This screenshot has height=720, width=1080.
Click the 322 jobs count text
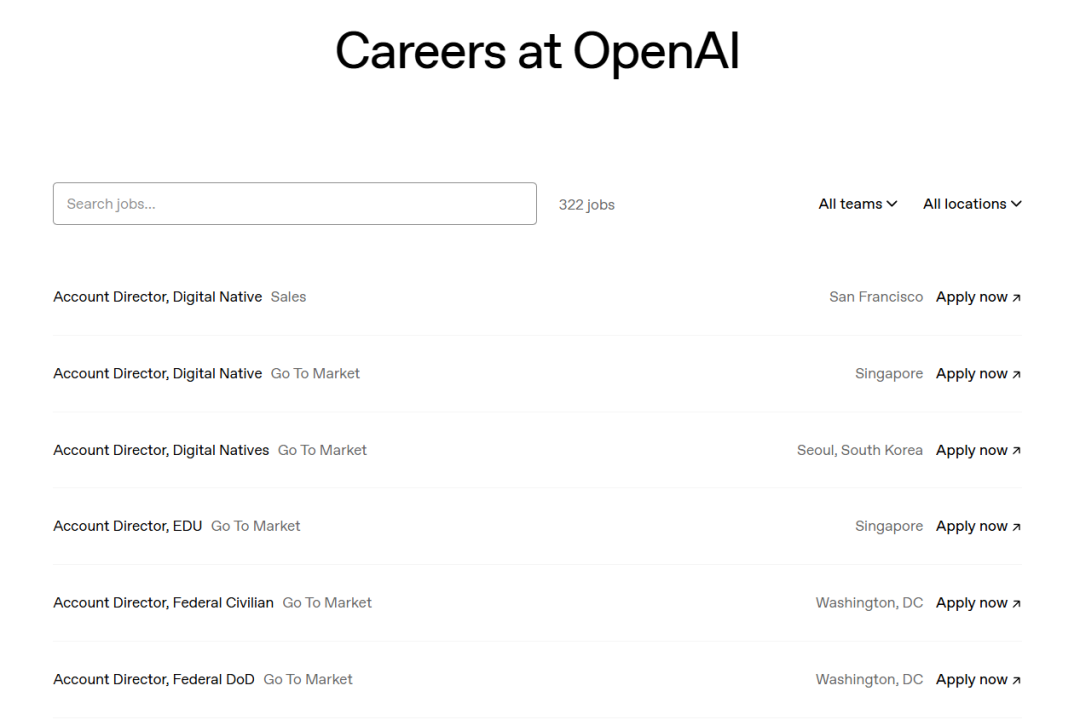click(x=587, y=205)
